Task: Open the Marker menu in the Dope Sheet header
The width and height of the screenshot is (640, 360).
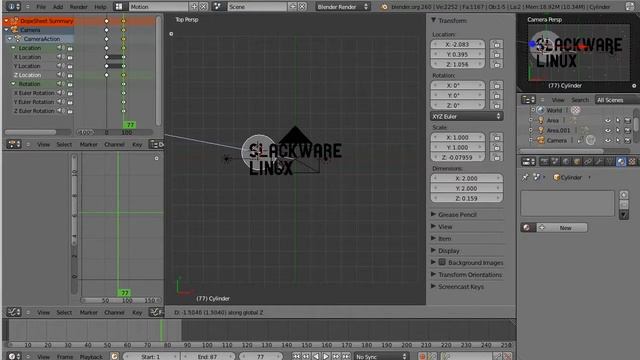Action: pyautogui.click(x=89, y=144)
